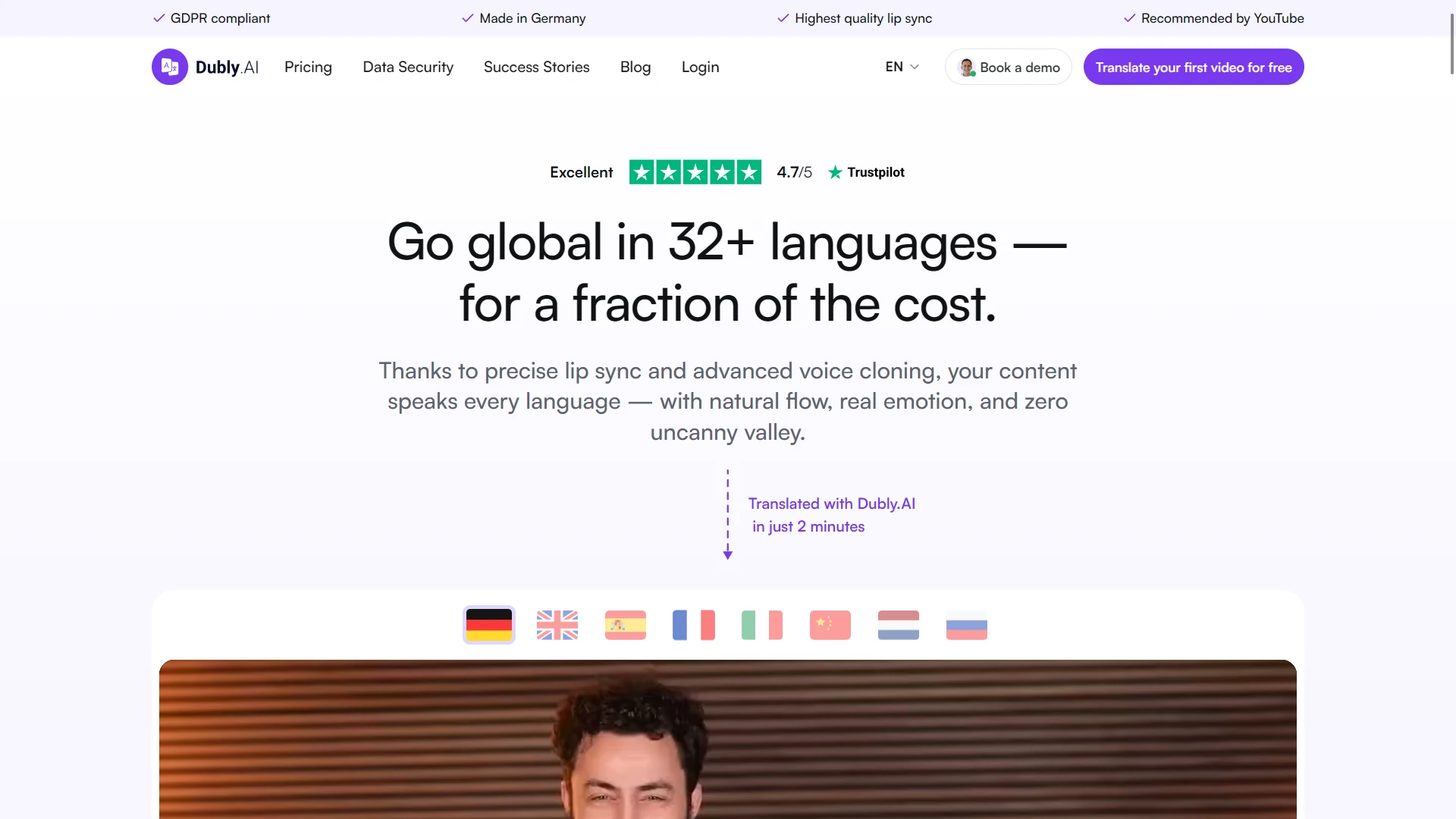Choose the Spanish flag translation
Image resolution: width=1456 pixels, height=819 pixels.
626,625
